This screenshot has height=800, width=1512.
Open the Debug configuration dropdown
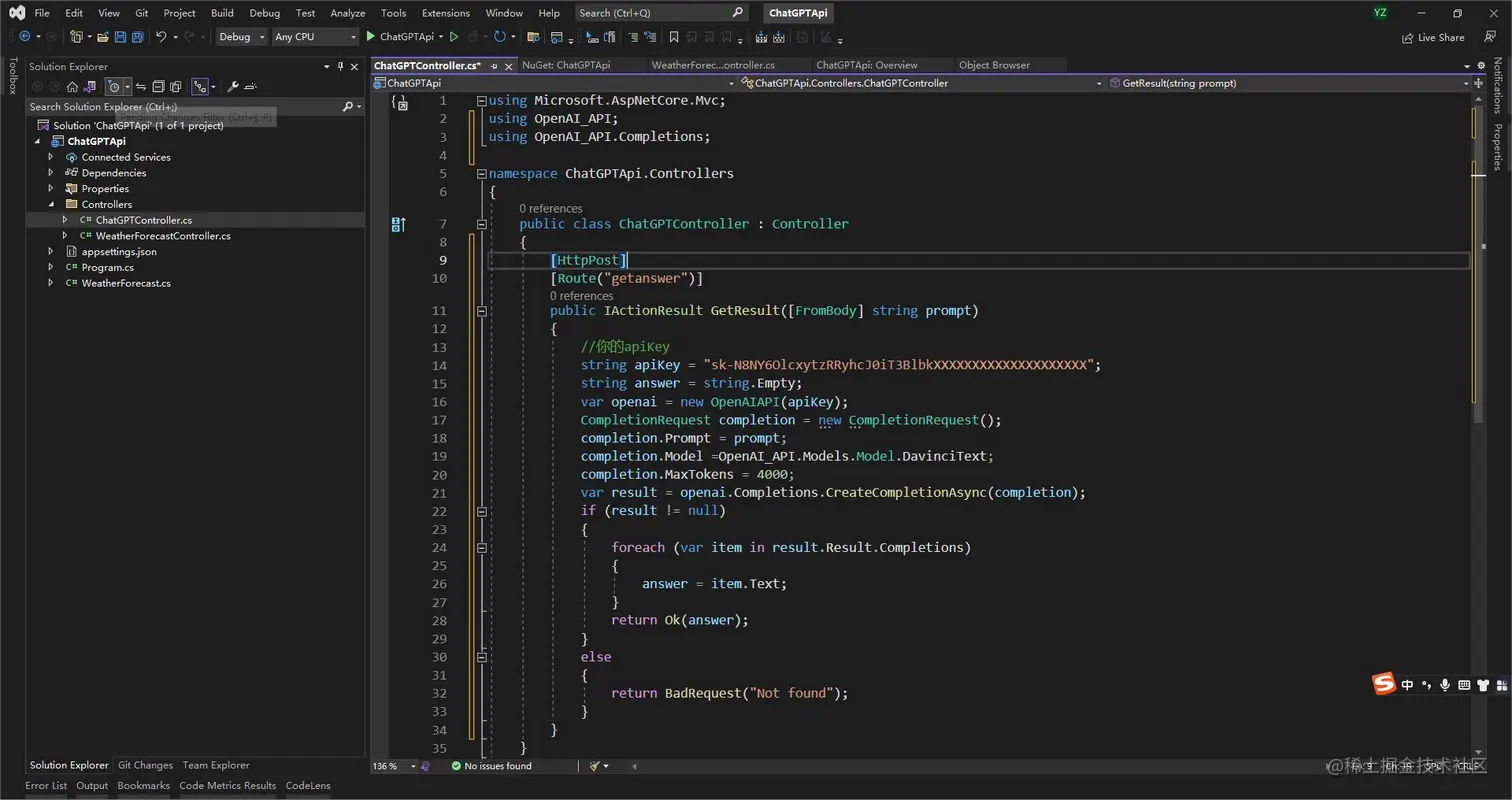[x=242, y=37]
